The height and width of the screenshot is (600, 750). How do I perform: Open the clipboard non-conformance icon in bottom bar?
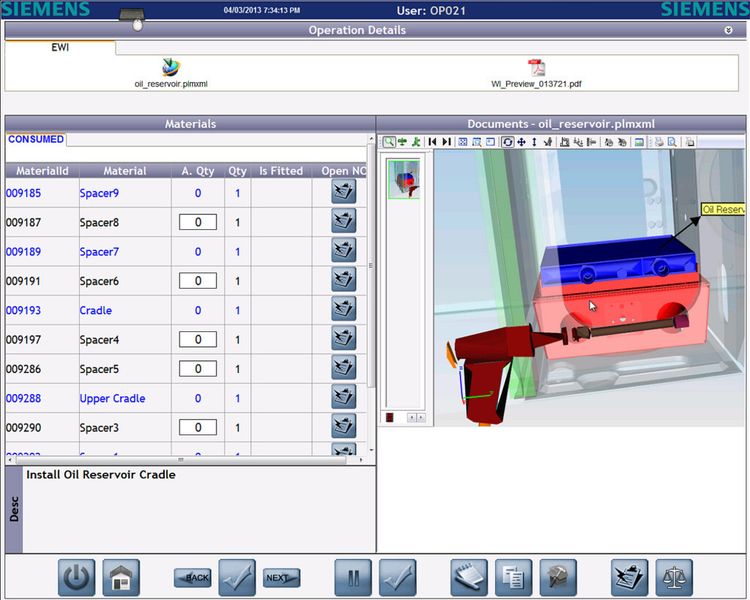point(629,578)
